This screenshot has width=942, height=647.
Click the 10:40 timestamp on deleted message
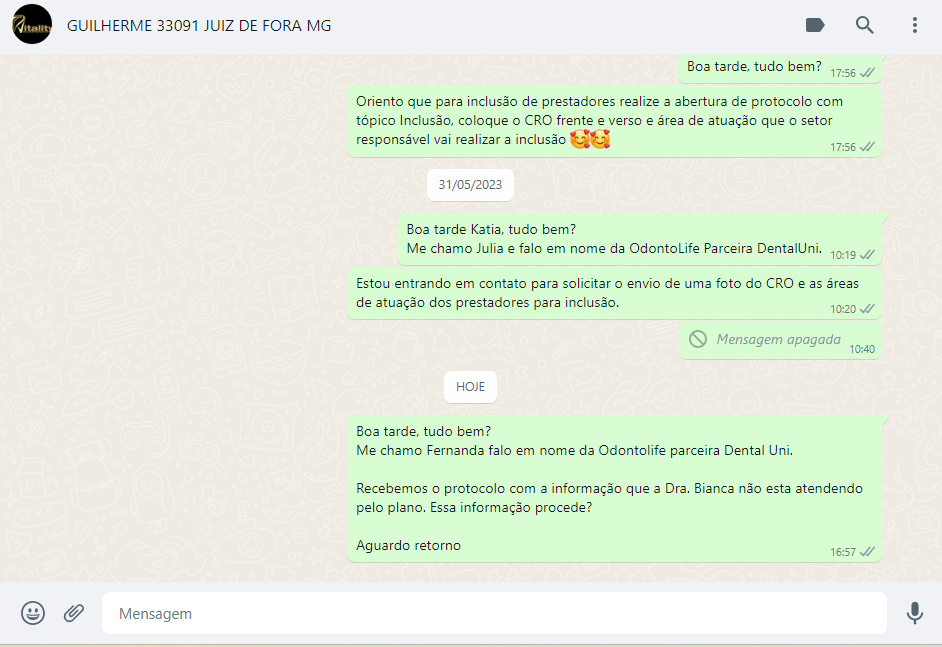pos(861,349)
